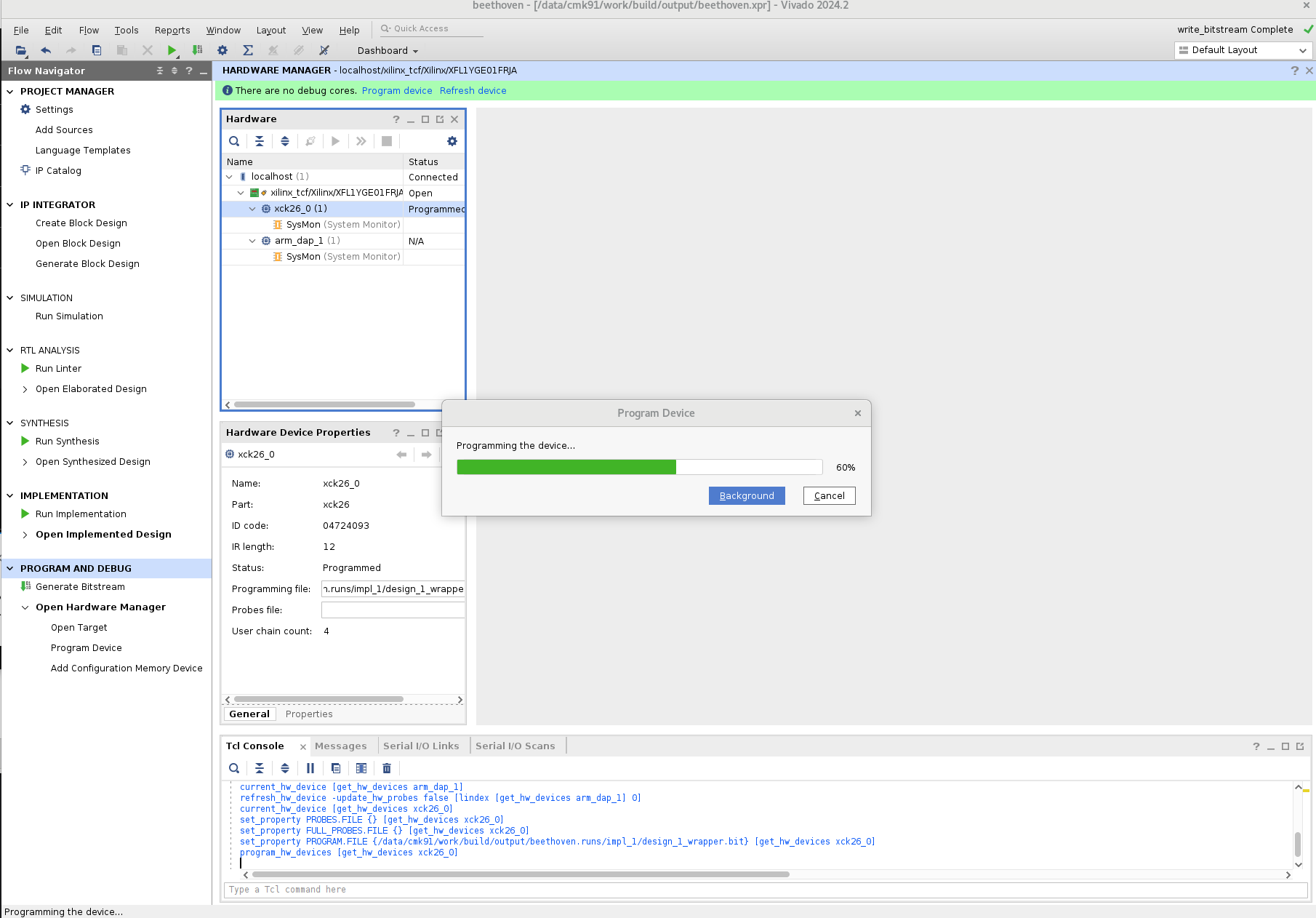Select xck26_0 device in Hardware tree
The width and height of the screenshot is (1316, 918).
coord(300,209)
